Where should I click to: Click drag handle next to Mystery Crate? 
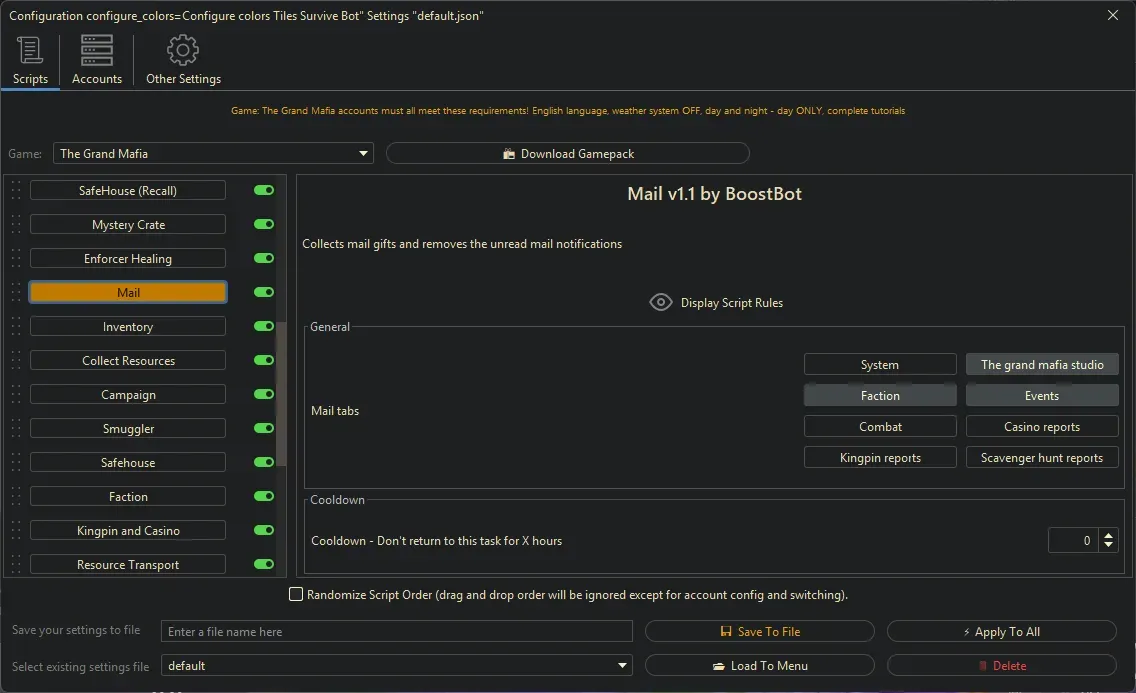(x=16, y=224)
